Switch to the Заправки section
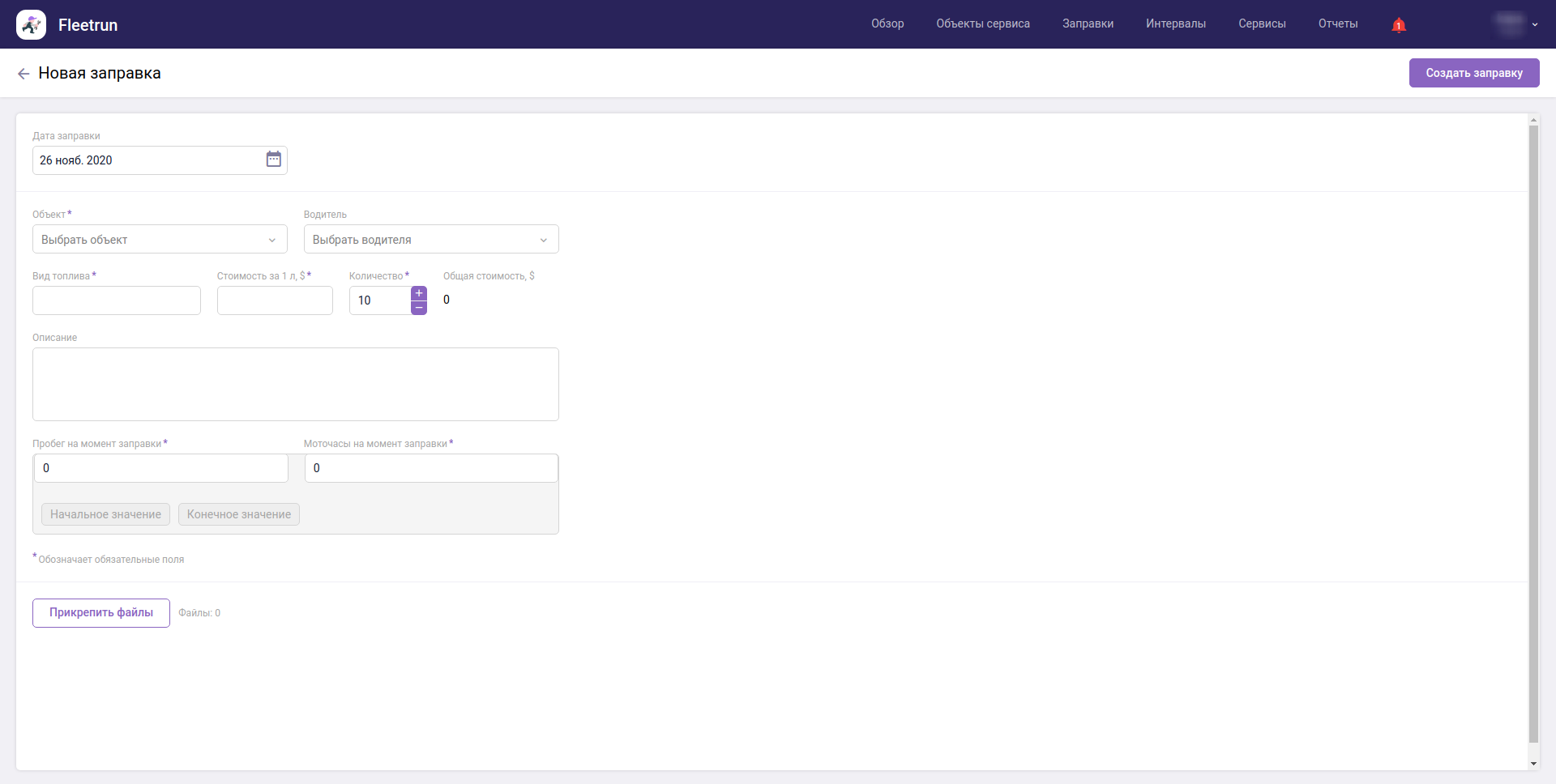The height and width of the screenshot is (784, 1556). (1088, 24)
